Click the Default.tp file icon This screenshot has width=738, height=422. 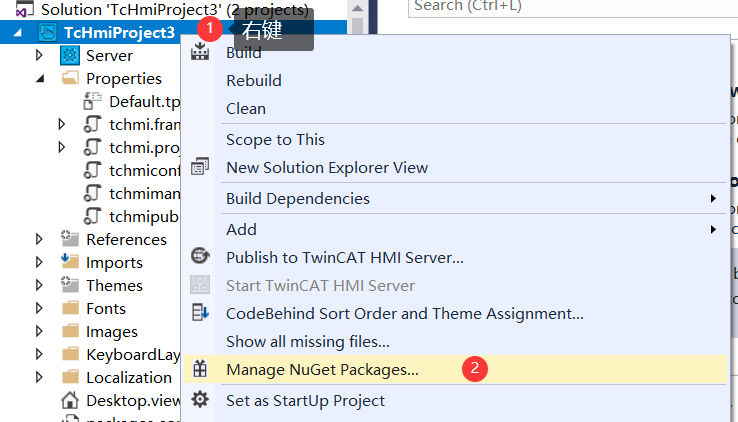(x=92, y=101)
